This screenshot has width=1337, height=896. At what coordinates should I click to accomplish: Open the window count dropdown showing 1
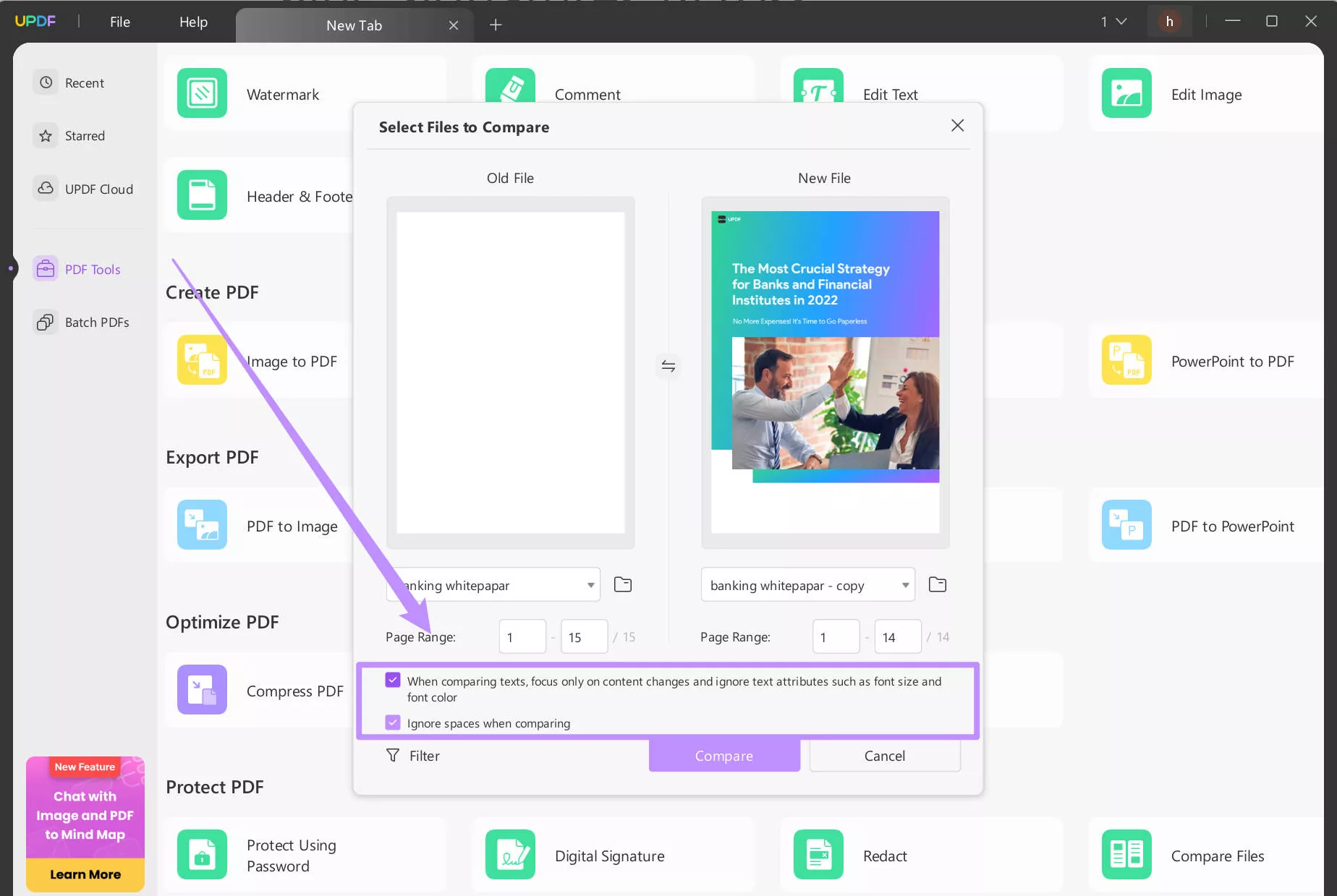click(x=1113, y=22)
